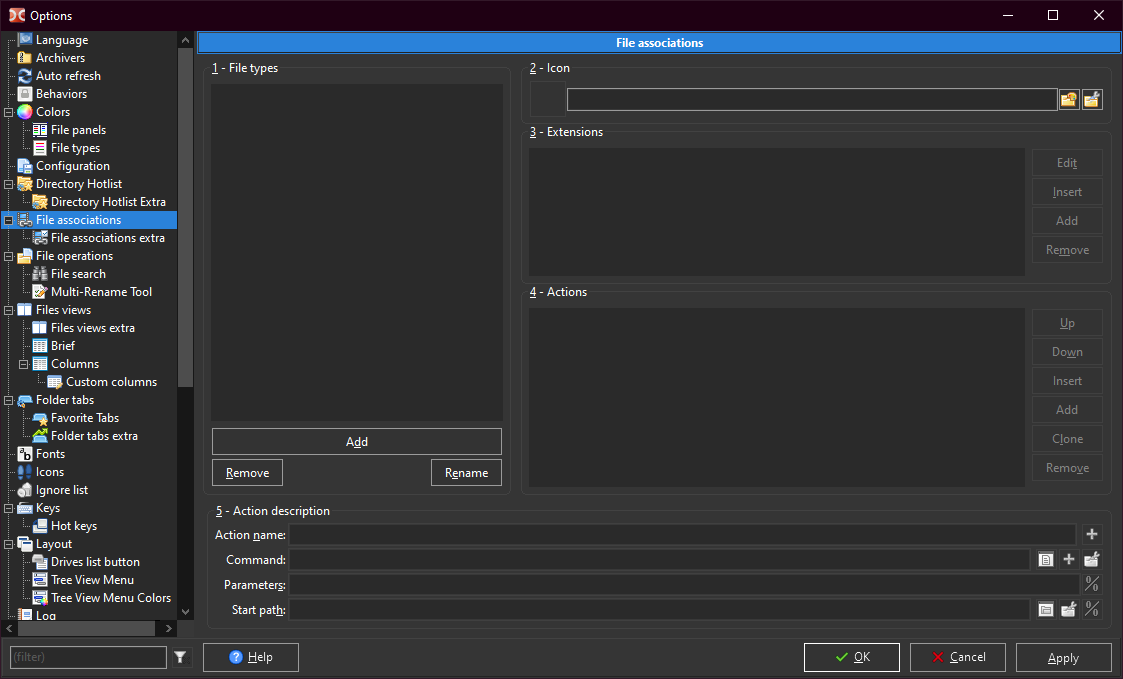Click the filter funnel icon beside filter box

click(180, 657)
